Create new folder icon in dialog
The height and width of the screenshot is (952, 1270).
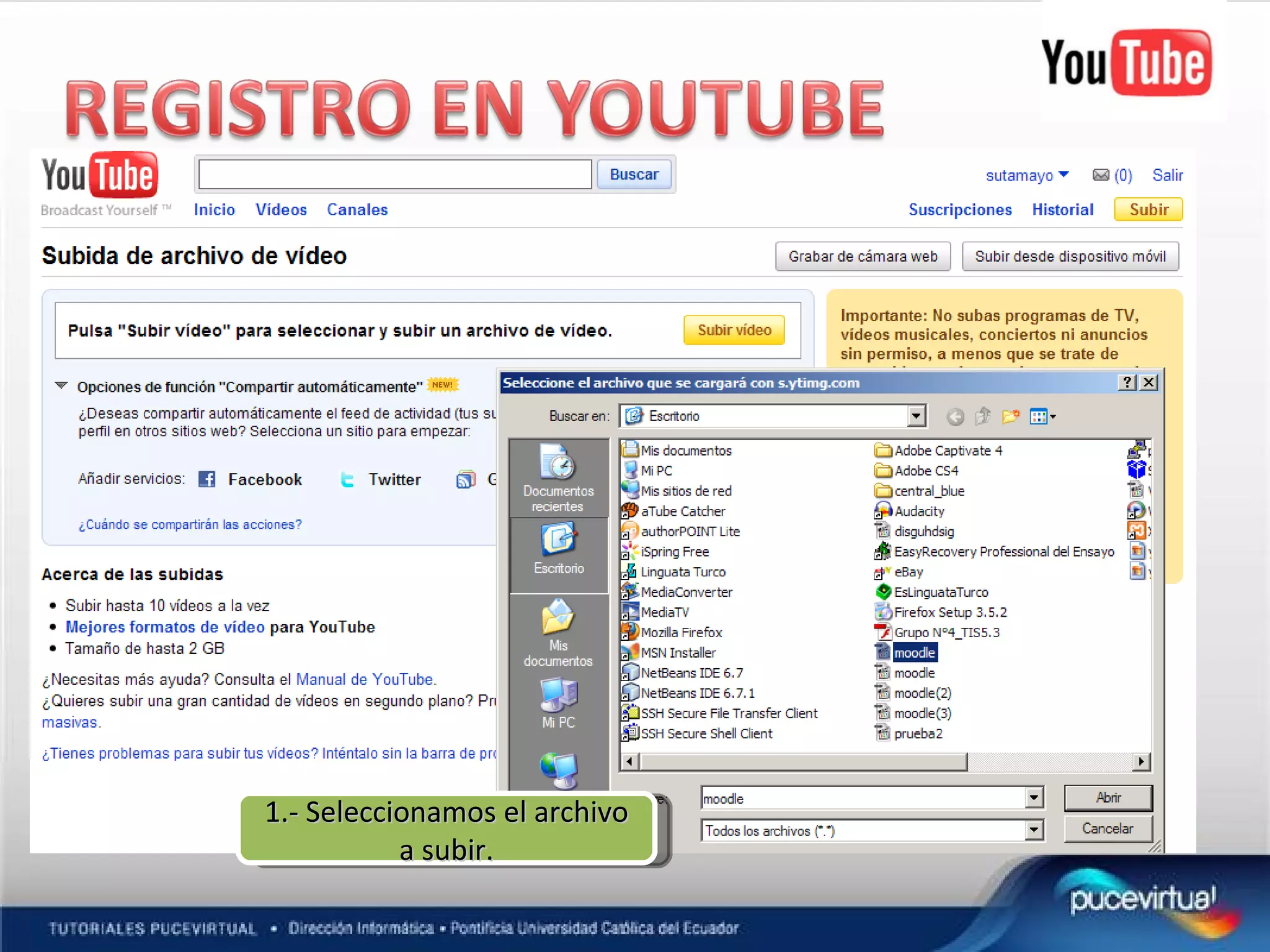tap(1011, 416)
